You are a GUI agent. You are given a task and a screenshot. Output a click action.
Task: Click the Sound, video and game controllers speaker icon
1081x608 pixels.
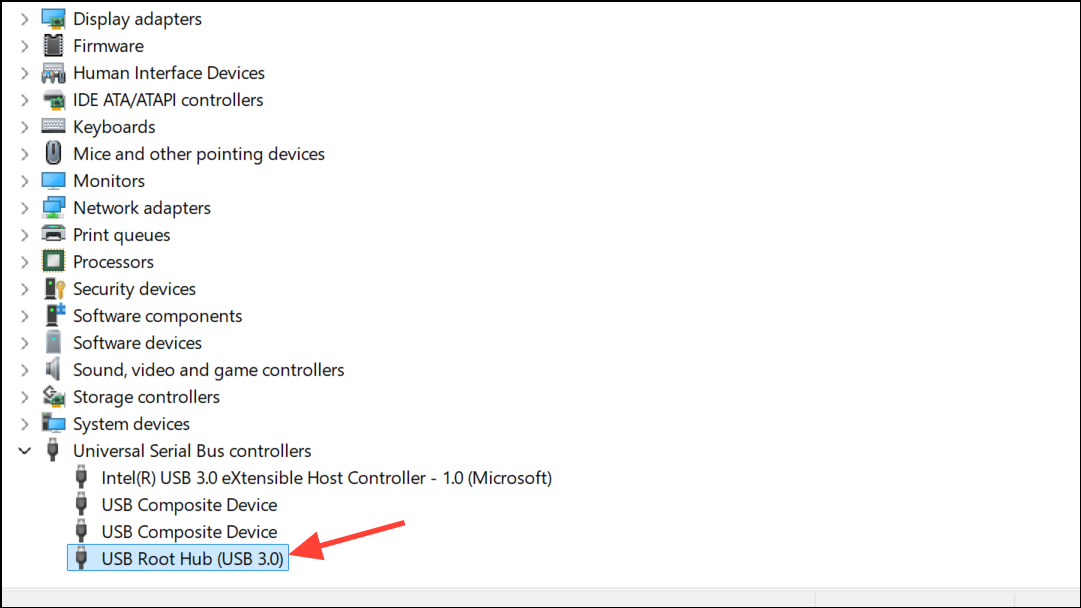point(53,369)
